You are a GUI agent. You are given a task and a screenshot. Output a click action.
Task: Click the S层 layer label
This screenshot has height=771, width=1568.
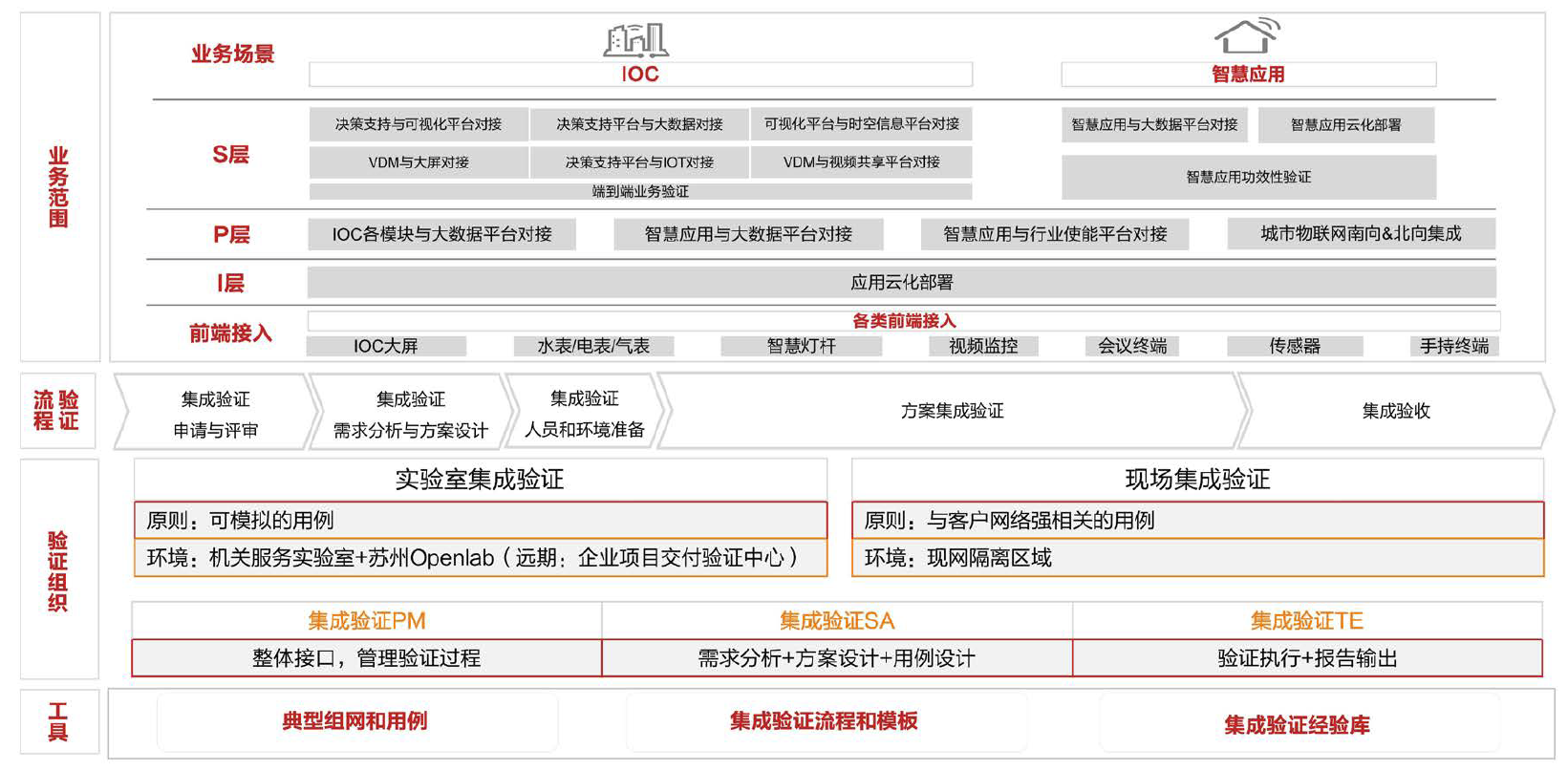[x=230, y=155]
